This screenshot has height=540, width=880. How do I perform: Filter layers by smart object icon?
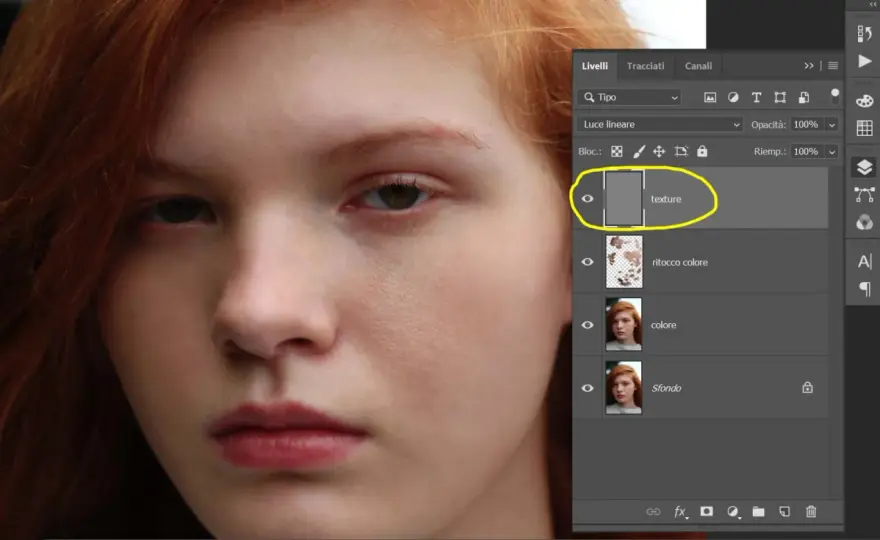pyautogui.click(x=804, y=98)
